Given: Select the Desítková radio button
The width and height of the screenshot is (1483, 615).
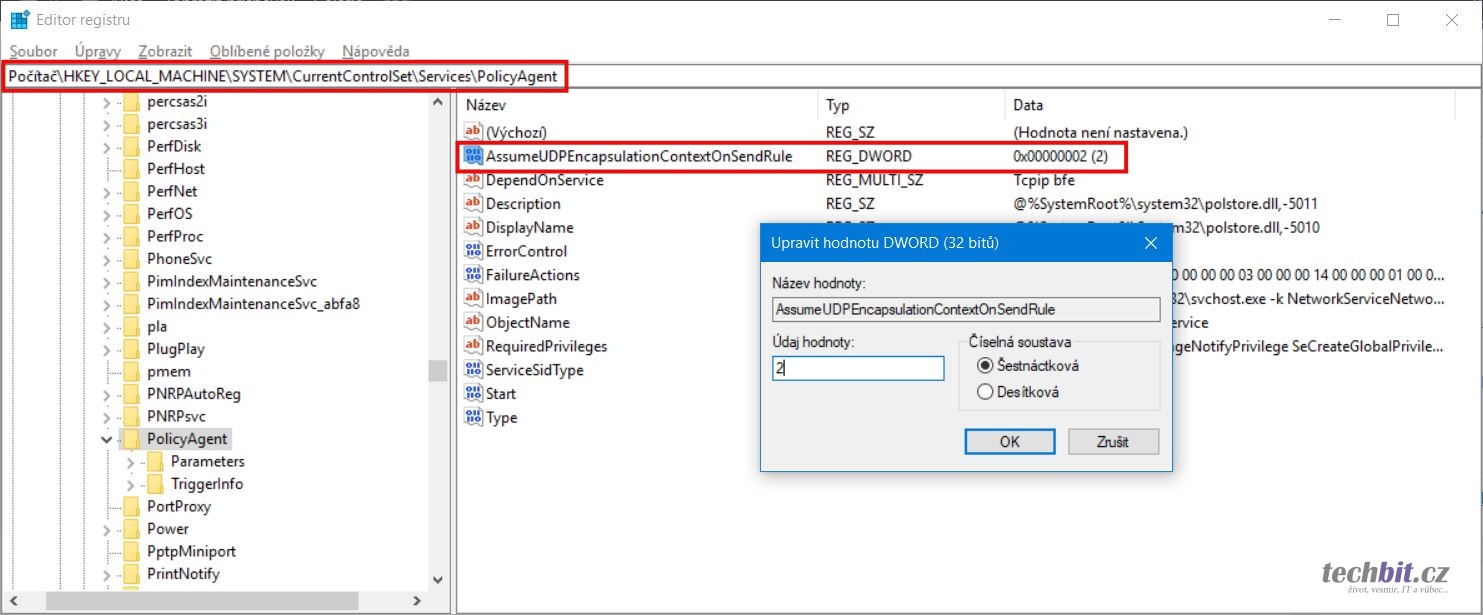Looking at the screenshot, I should click(985, 392).
